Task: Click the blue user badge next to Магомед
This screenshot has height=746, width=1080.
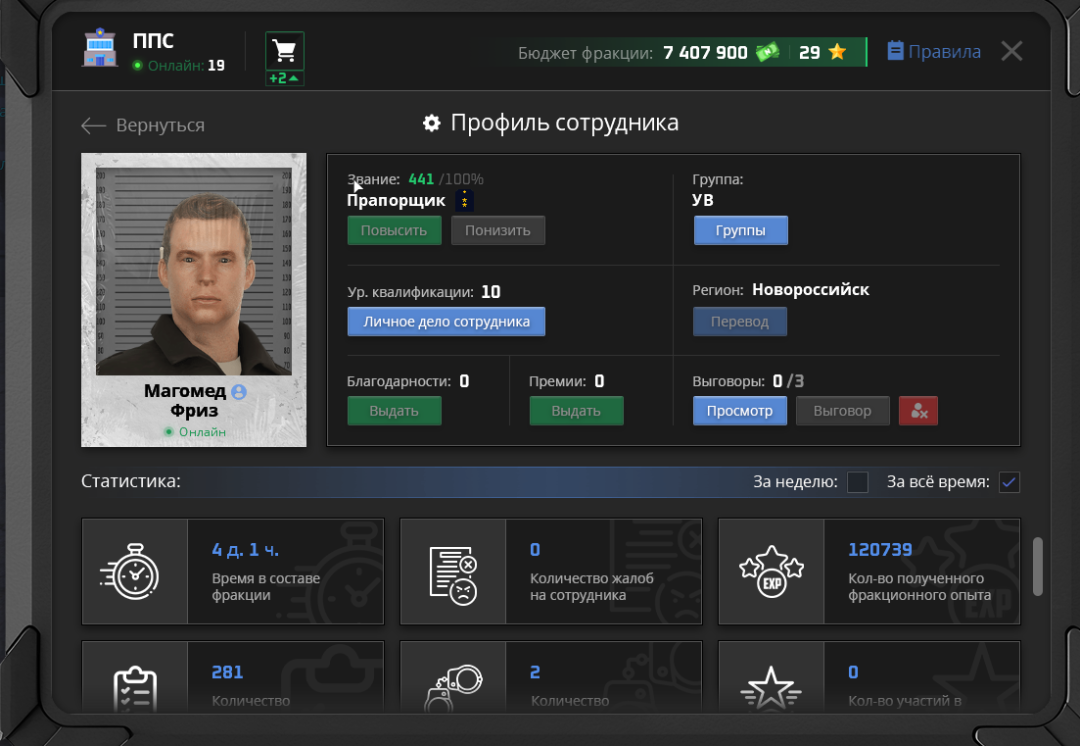Action: tap(239, 391)
